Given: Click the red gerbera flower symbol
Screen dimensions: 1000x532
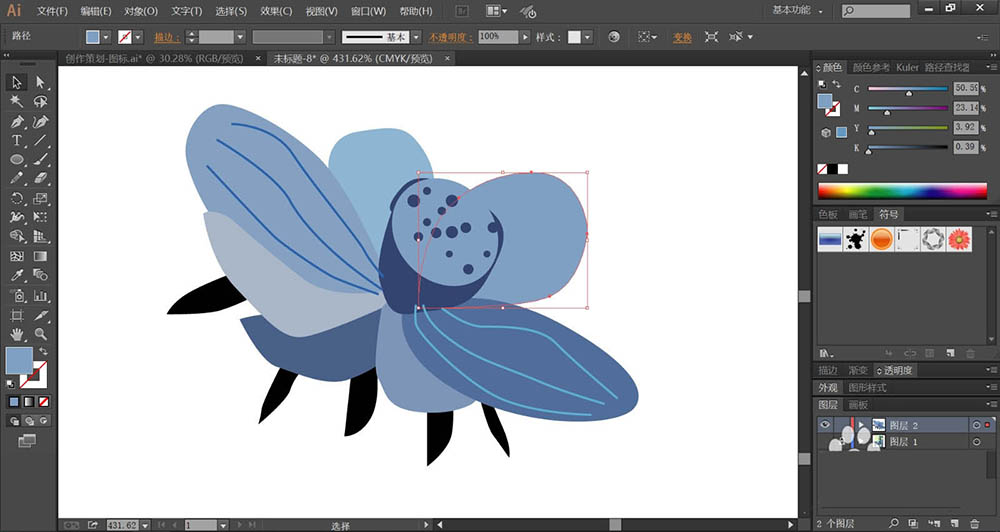Looking at the screenshot, I should [959, 239].
